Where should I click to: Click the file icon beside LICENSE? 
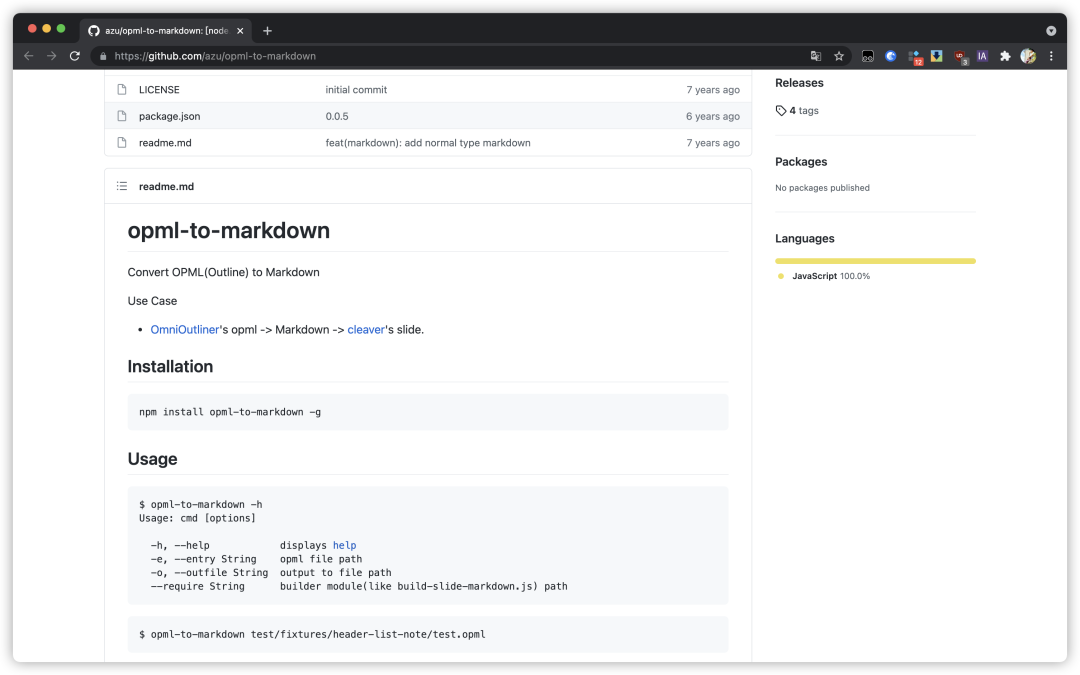click(x=122, y=89)
